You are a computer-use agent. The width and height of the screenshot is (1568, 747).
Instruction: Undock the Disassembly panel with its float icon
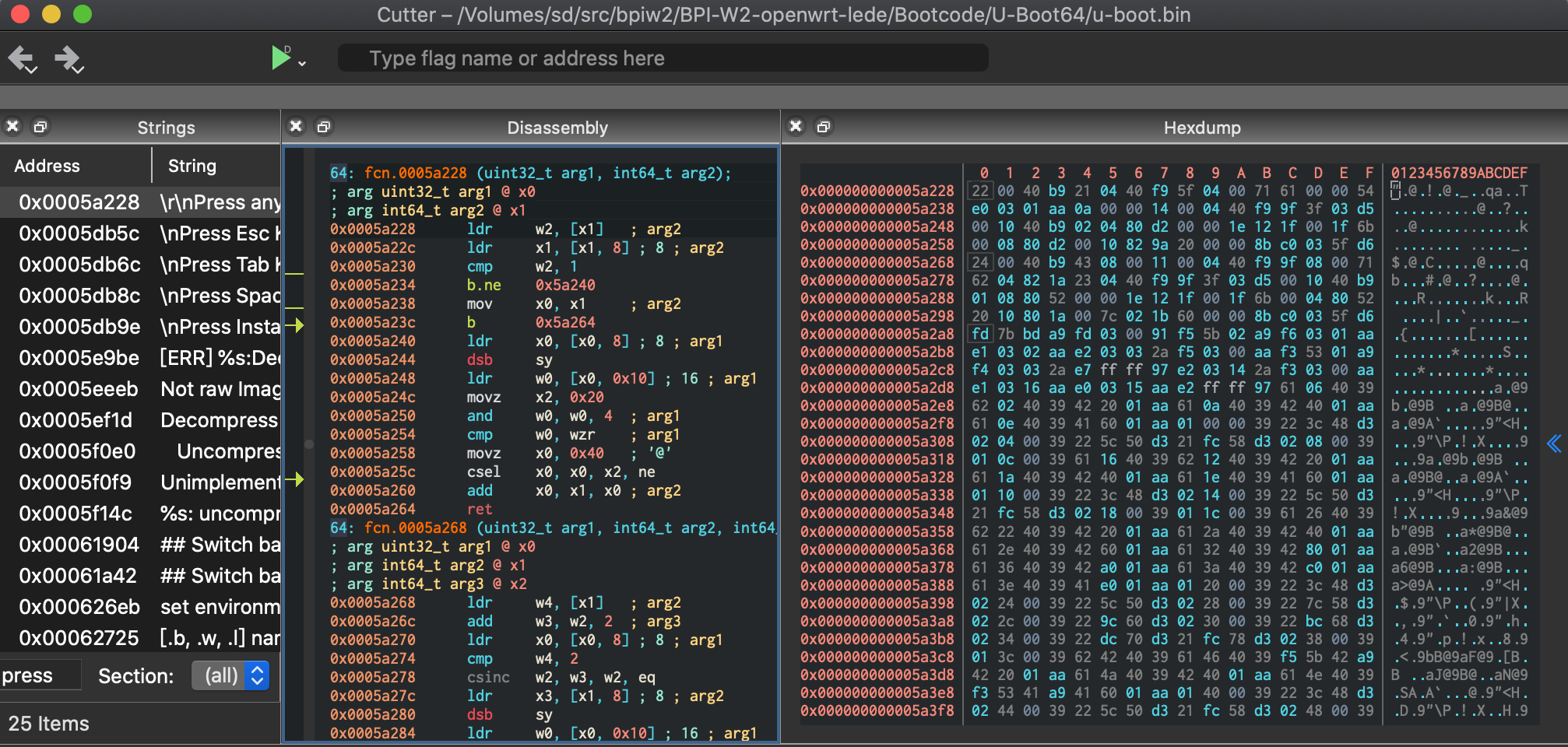pyautogui.click(x=324, y=126)
